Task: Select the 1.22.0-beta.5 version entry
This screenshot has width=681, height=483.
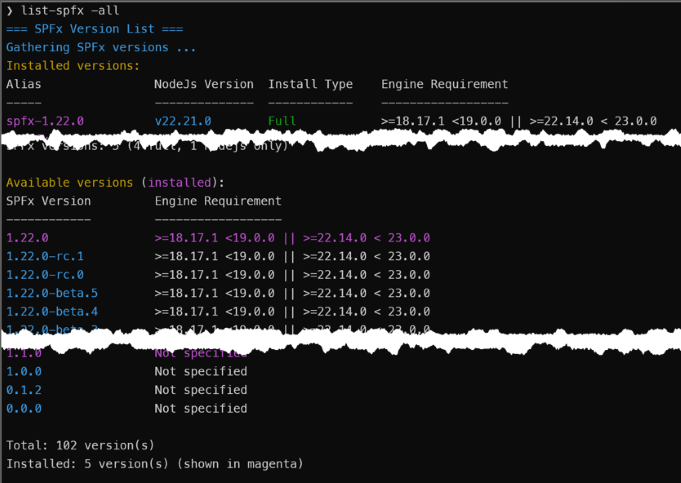Action: [x=52, y=293]
